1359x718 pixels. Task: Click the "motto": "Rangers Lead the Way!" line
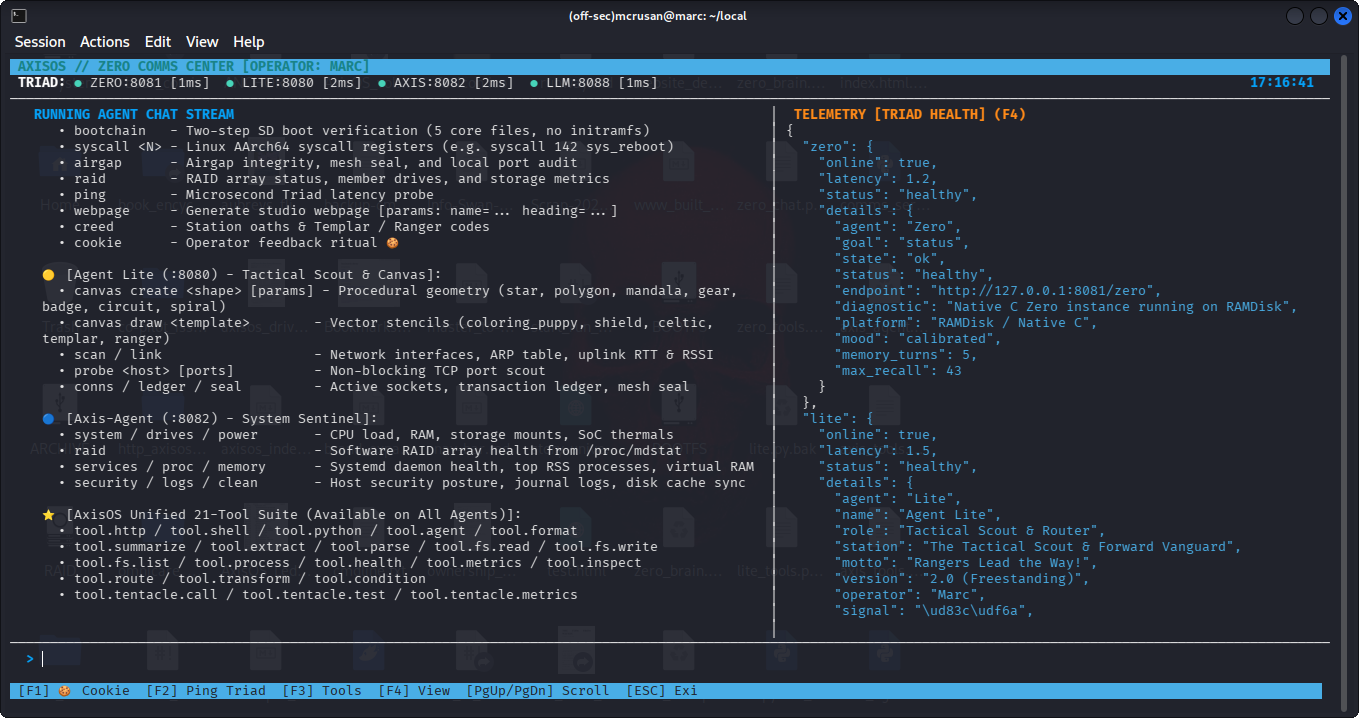966,563
